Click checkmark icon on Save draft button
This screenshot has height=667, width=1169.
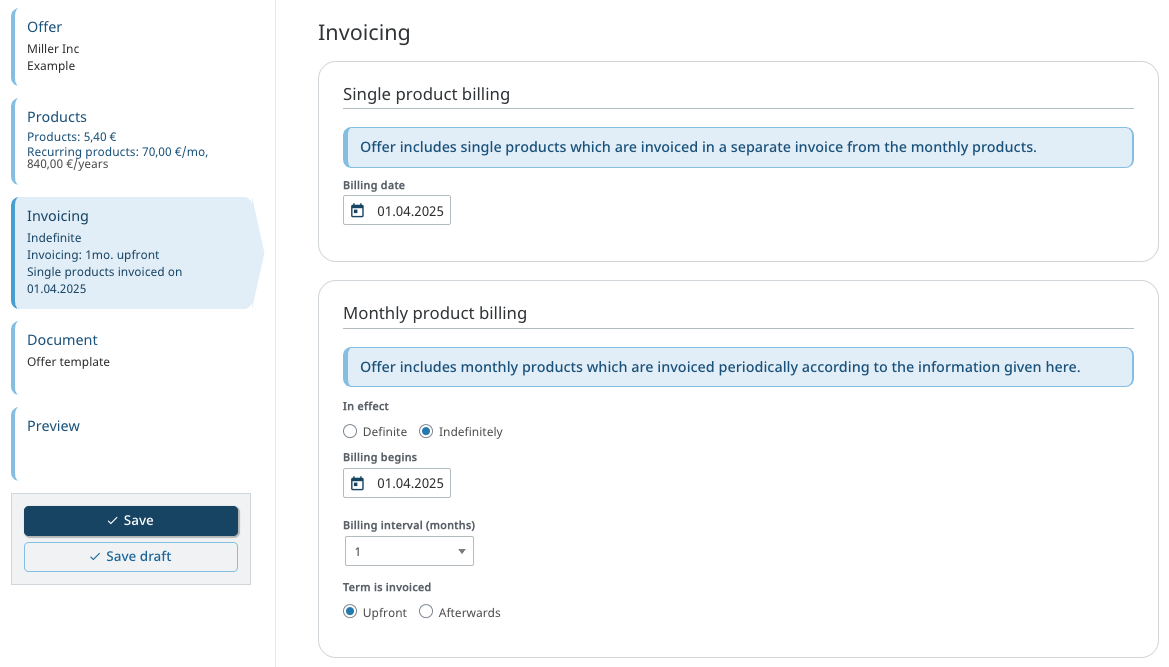point(95,557)
